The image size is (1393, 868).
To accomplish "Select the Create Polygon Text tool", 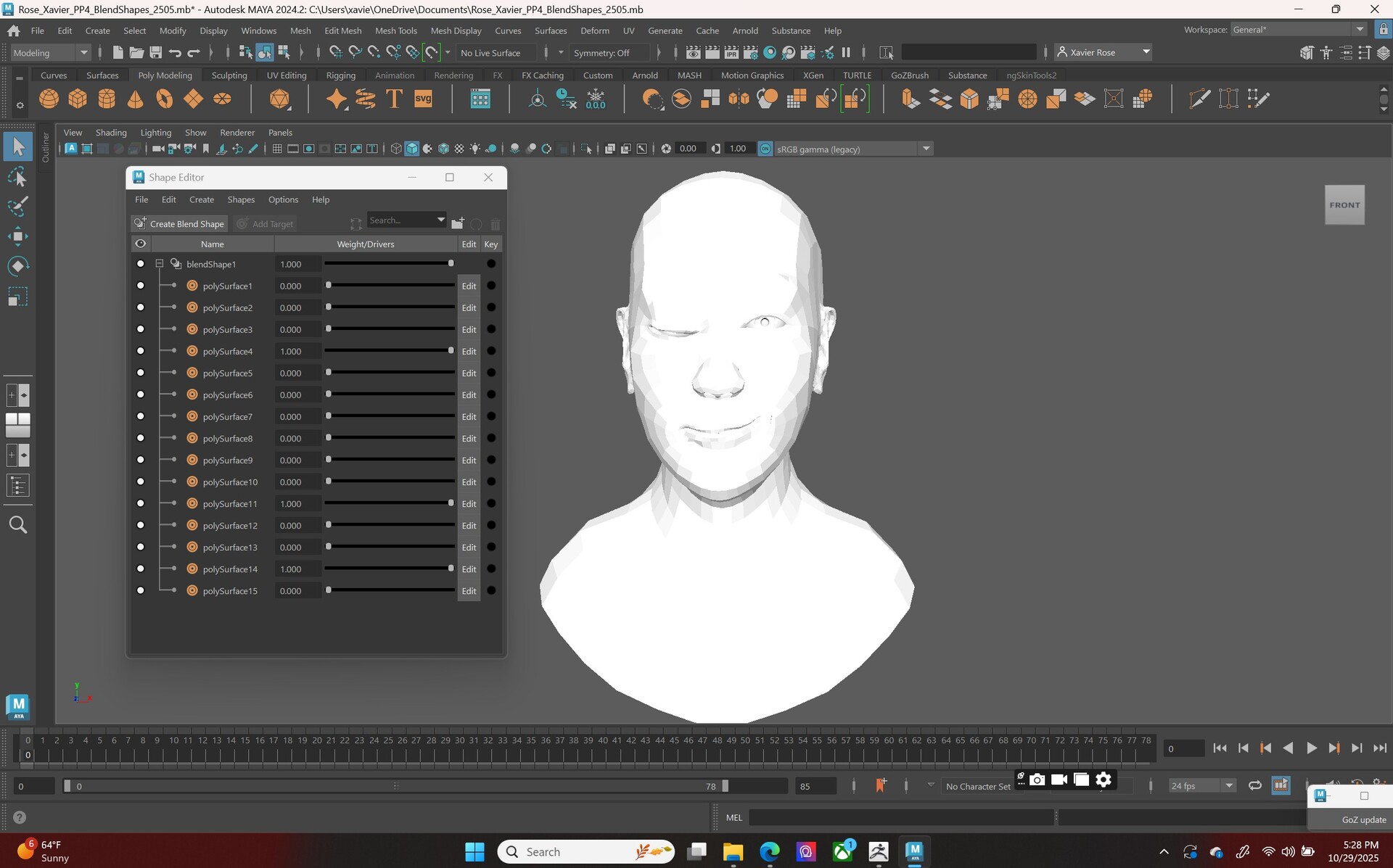I will pos(394,99).
